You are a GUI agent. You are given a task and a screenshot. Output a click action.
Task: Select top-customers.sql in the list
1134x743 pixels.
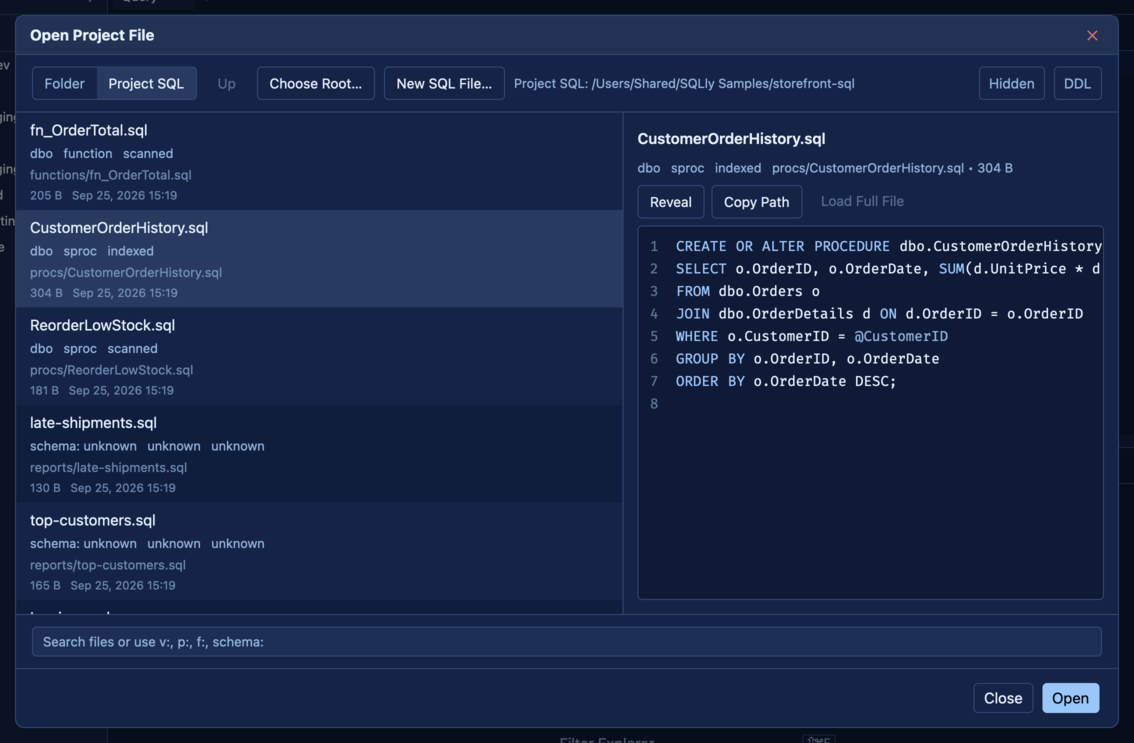click(319, 551)
